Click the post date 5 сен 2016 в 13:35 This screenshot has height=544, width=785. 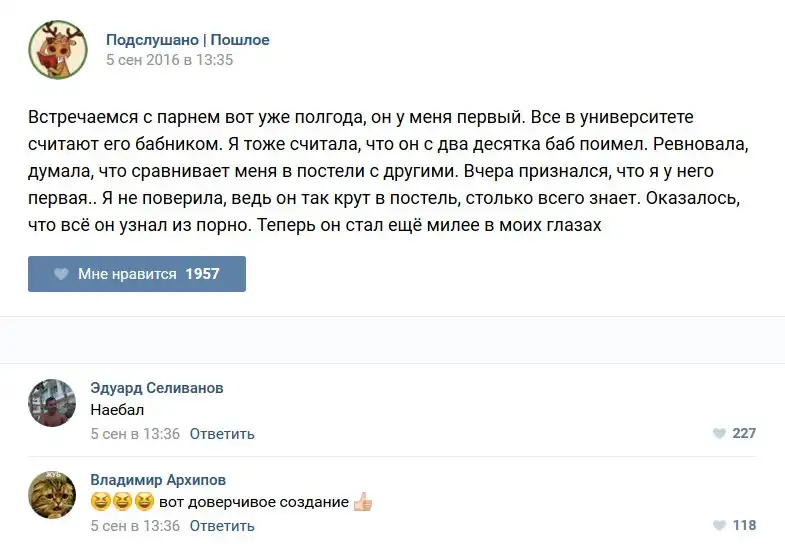[x=169, y=60]
